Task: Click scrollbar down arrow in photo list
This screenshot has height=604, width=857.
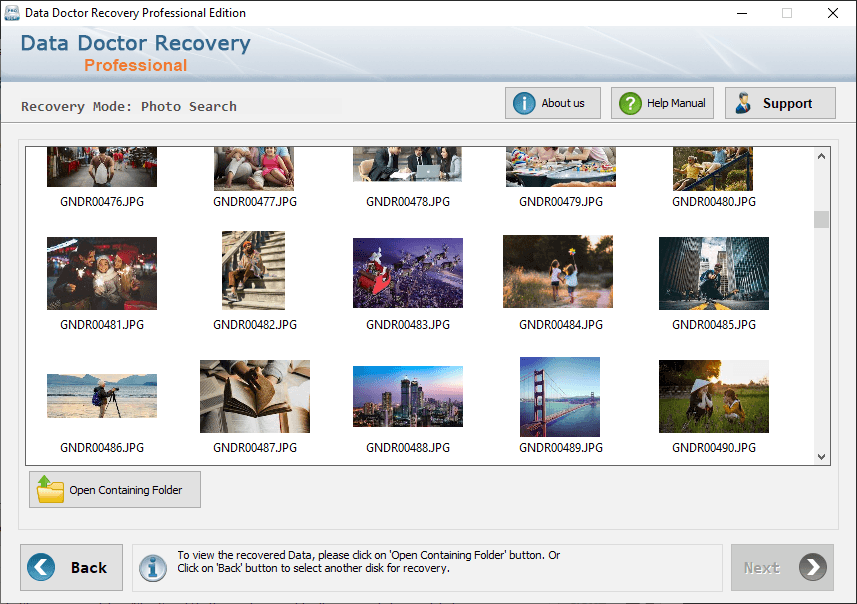Action: (x=821, y=456)
